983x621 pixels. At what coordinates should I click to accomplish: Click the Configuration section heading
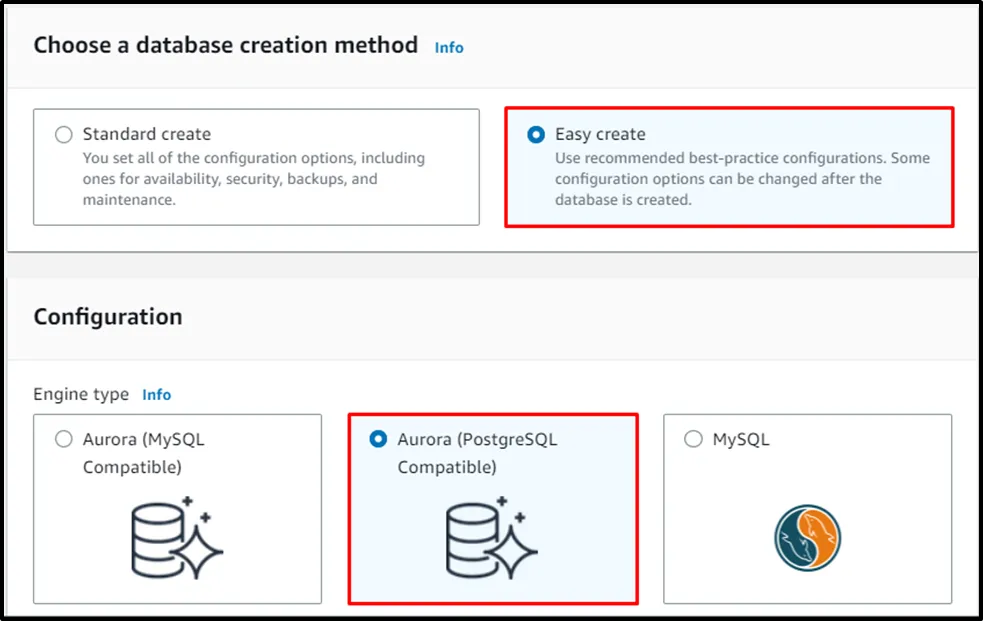coord(108,317)
